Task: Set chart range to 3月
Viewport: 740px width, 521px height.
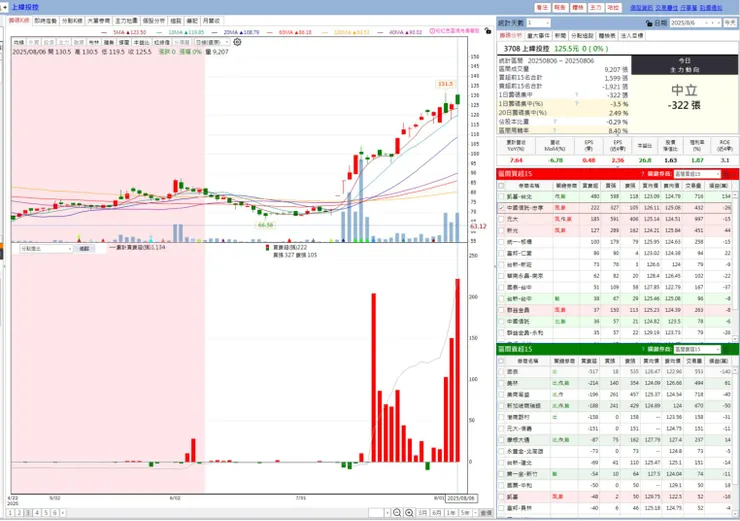Action: pos(422,513)
